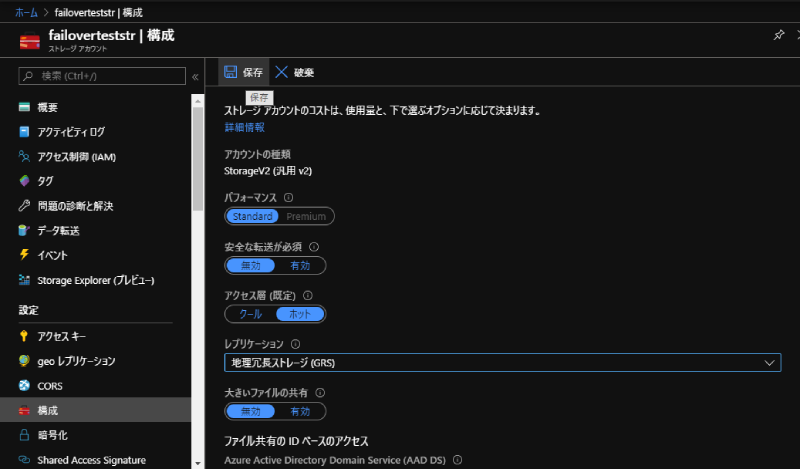
Task: Click the 破棄 discard button
Action: [x=294, y=72]
